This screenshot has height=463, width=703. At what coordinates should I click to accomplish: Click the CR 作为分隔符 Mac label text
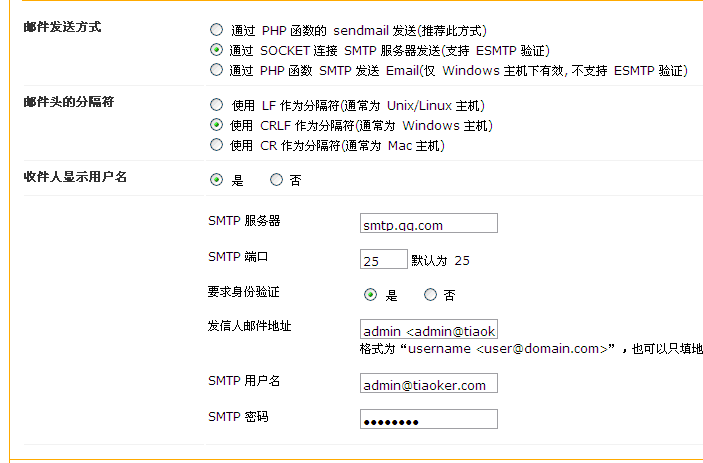pos(337,146)
